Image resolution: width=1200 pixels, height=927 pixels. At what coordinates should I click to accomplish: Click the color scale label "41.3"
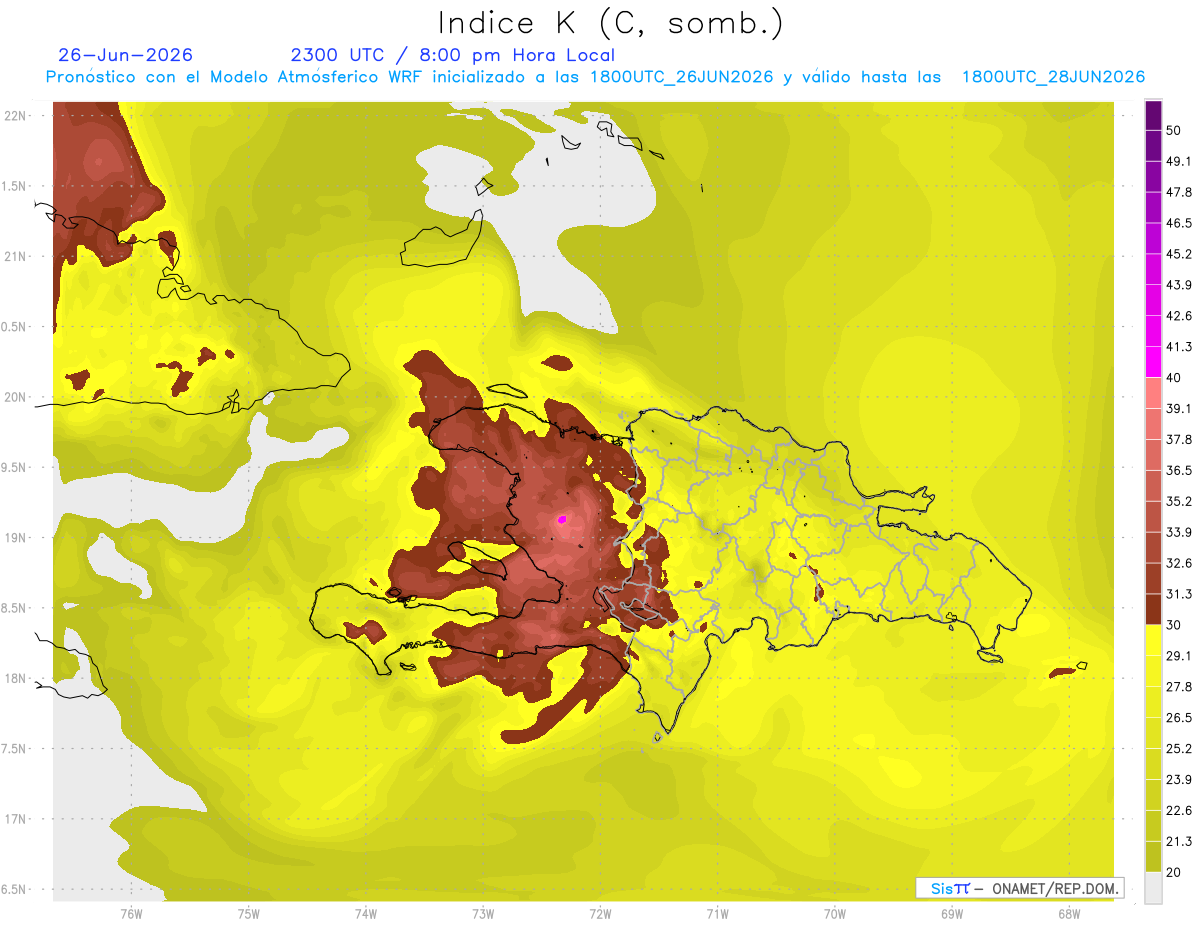1179,347
